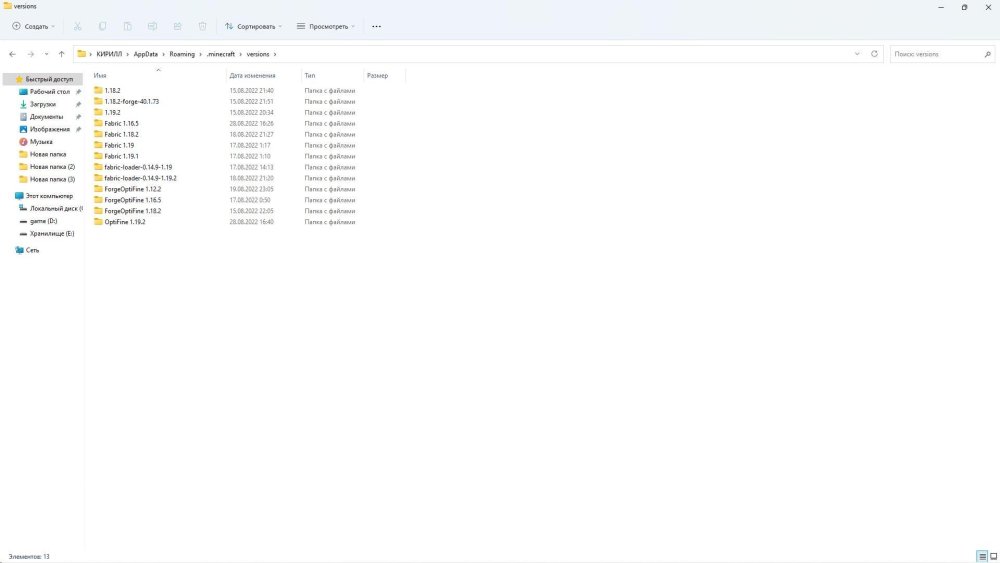The height and width of the screenshot is (563, 1000).
Task: Expand chevron after .minecraft in path
Action: point(240,54)
